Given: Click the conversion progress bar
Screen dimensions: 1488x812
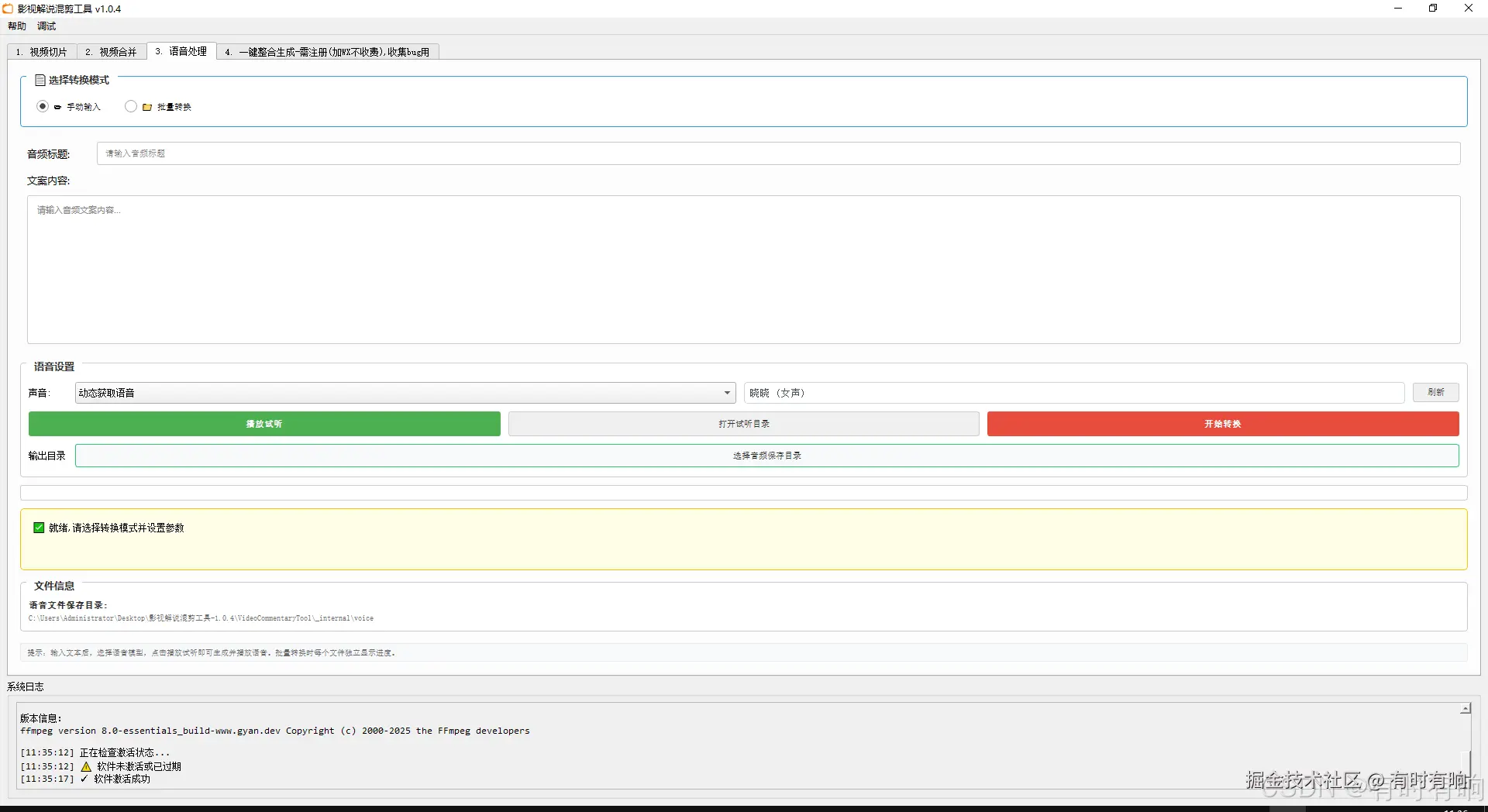Looking at the screenshot, I should click(744, 493).
